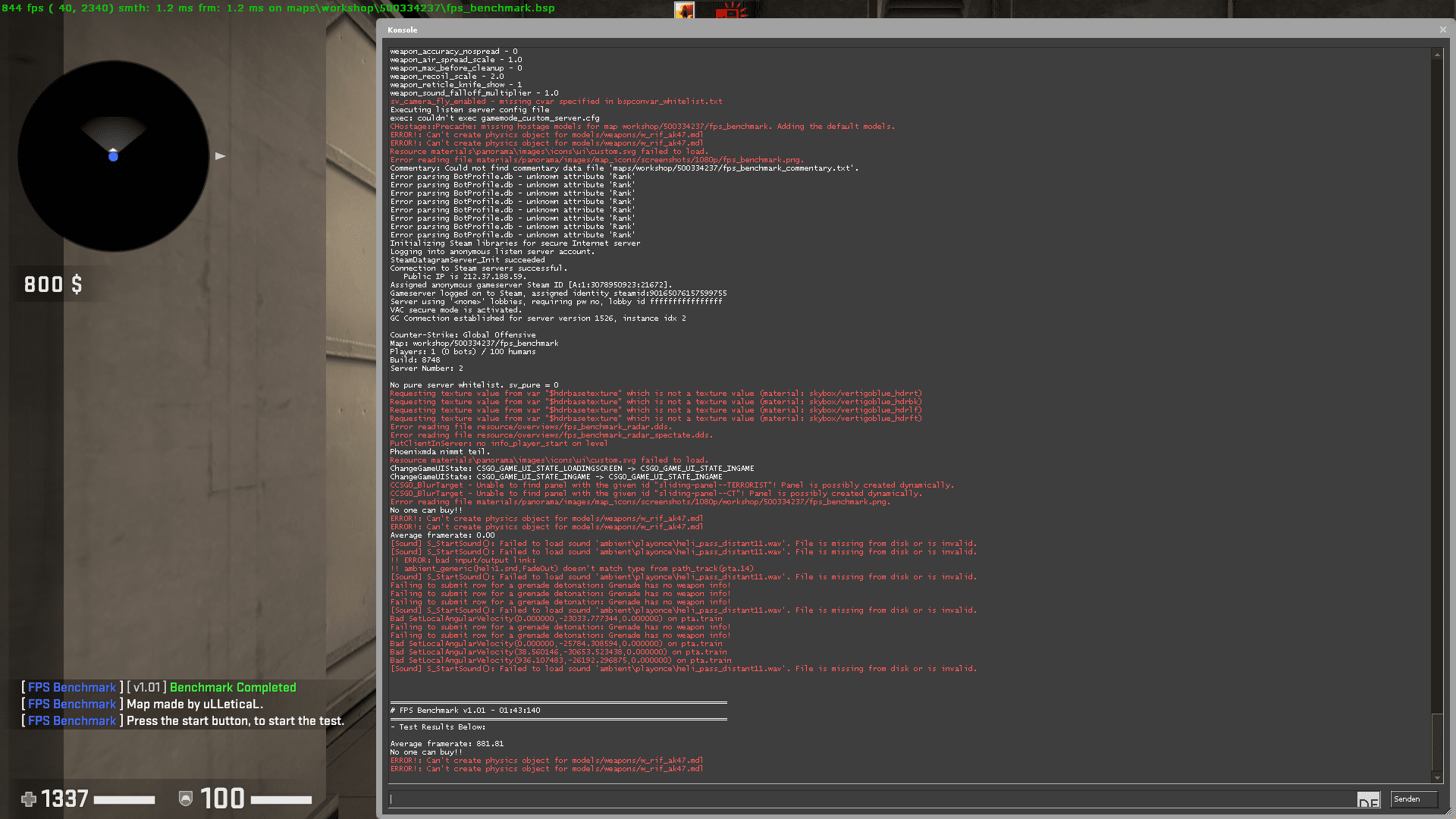Click the white armor bar
Screen dimensions: 1456x819
click(281, 799)
